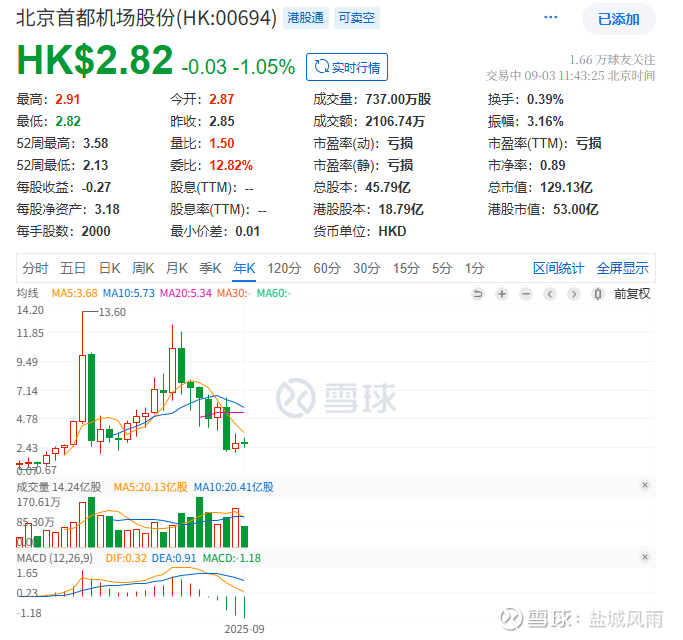Screen dimensions: 683x640
Task: Click the MA10:5.73 moving average label
Action: (128, 293)
